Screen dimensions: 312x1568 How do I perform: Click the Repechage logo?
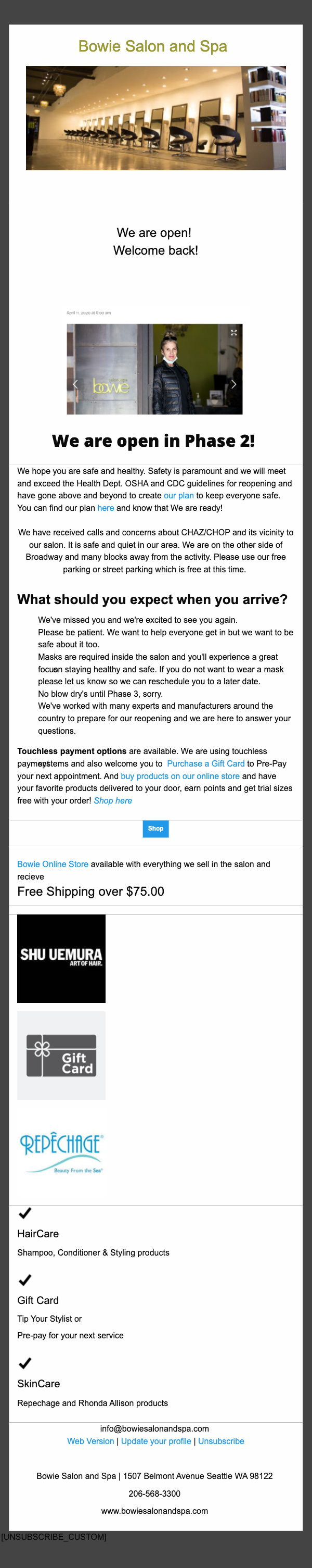pyautogui.click(x=61, y=1152)
